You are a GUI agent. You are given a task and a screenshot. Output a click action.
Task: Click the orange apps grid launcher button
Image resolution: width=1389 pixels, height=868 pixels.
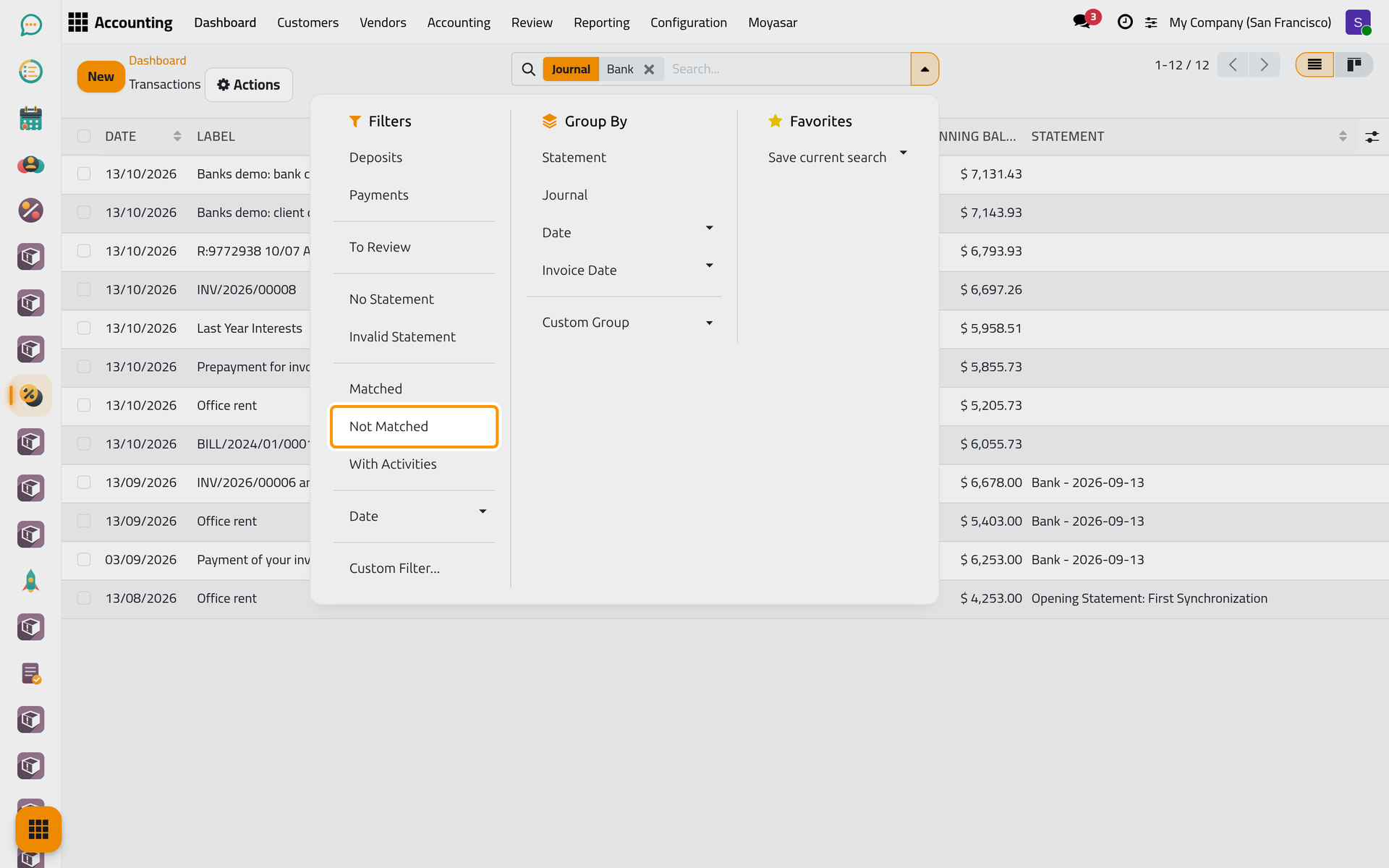pyautogui.click(x=38, y=829)
